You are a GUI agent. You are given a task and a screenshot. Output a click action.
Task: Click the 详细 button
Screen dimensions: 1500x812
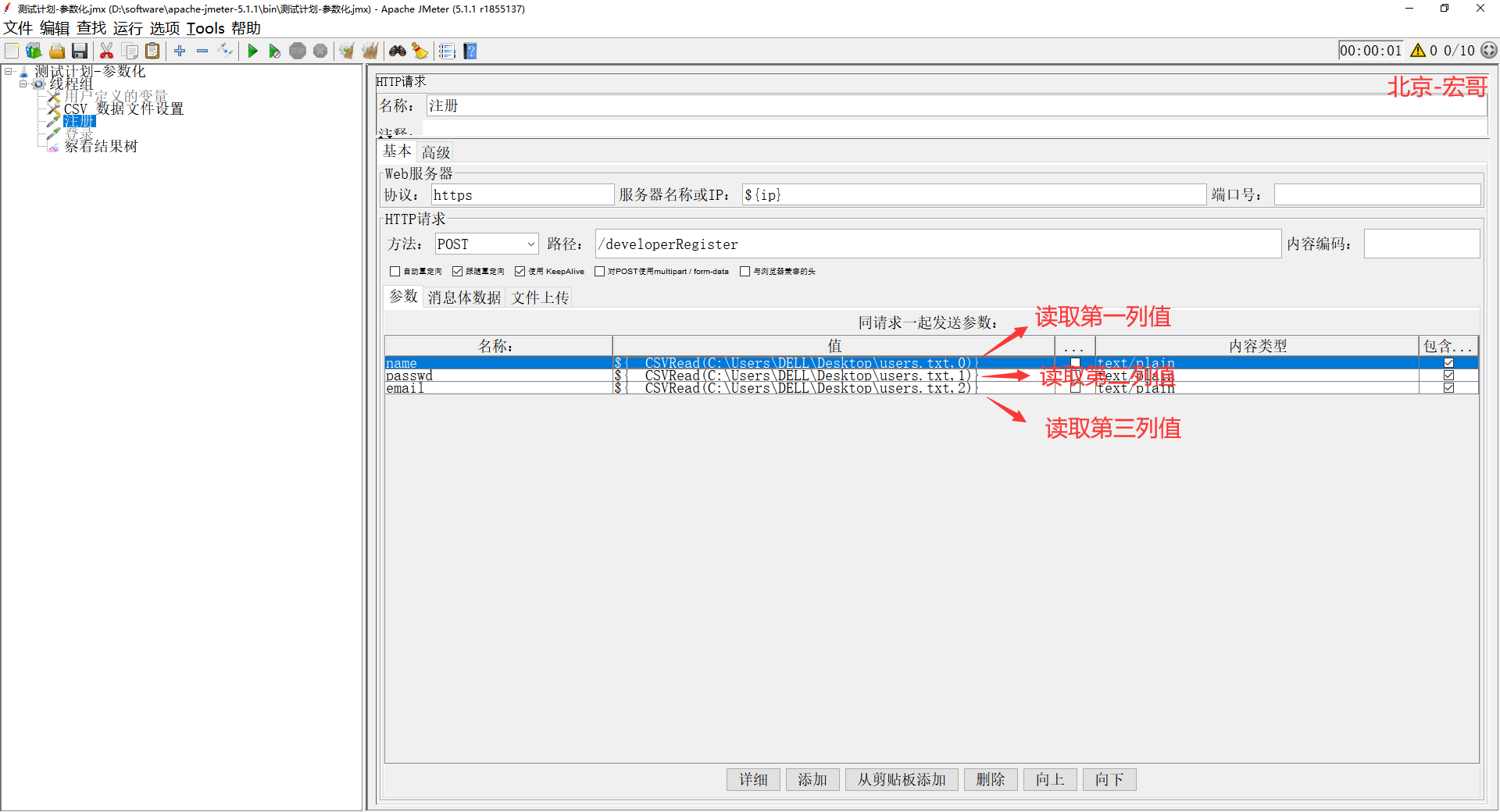pos(753,779)
